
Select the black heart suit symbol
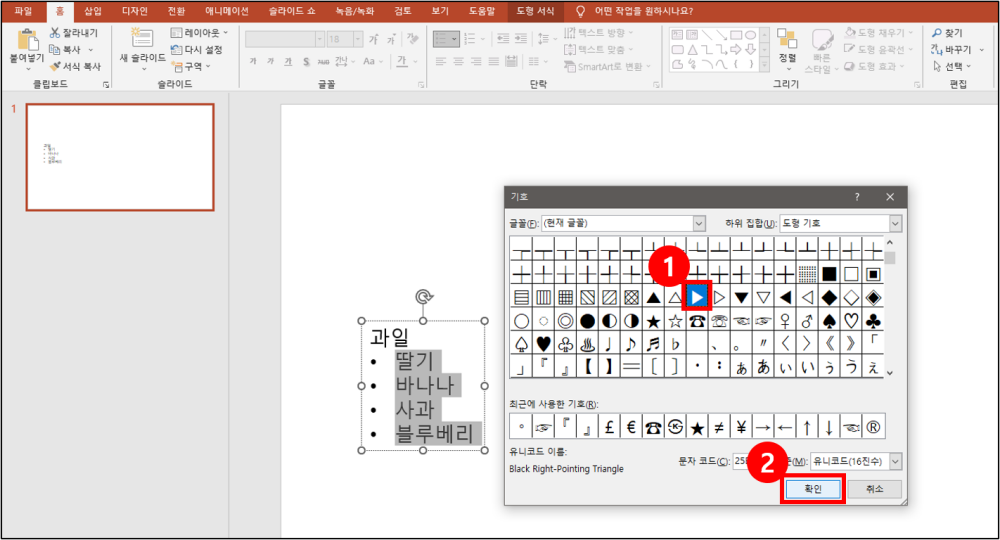pyautogui.click(x=543, y=344)
